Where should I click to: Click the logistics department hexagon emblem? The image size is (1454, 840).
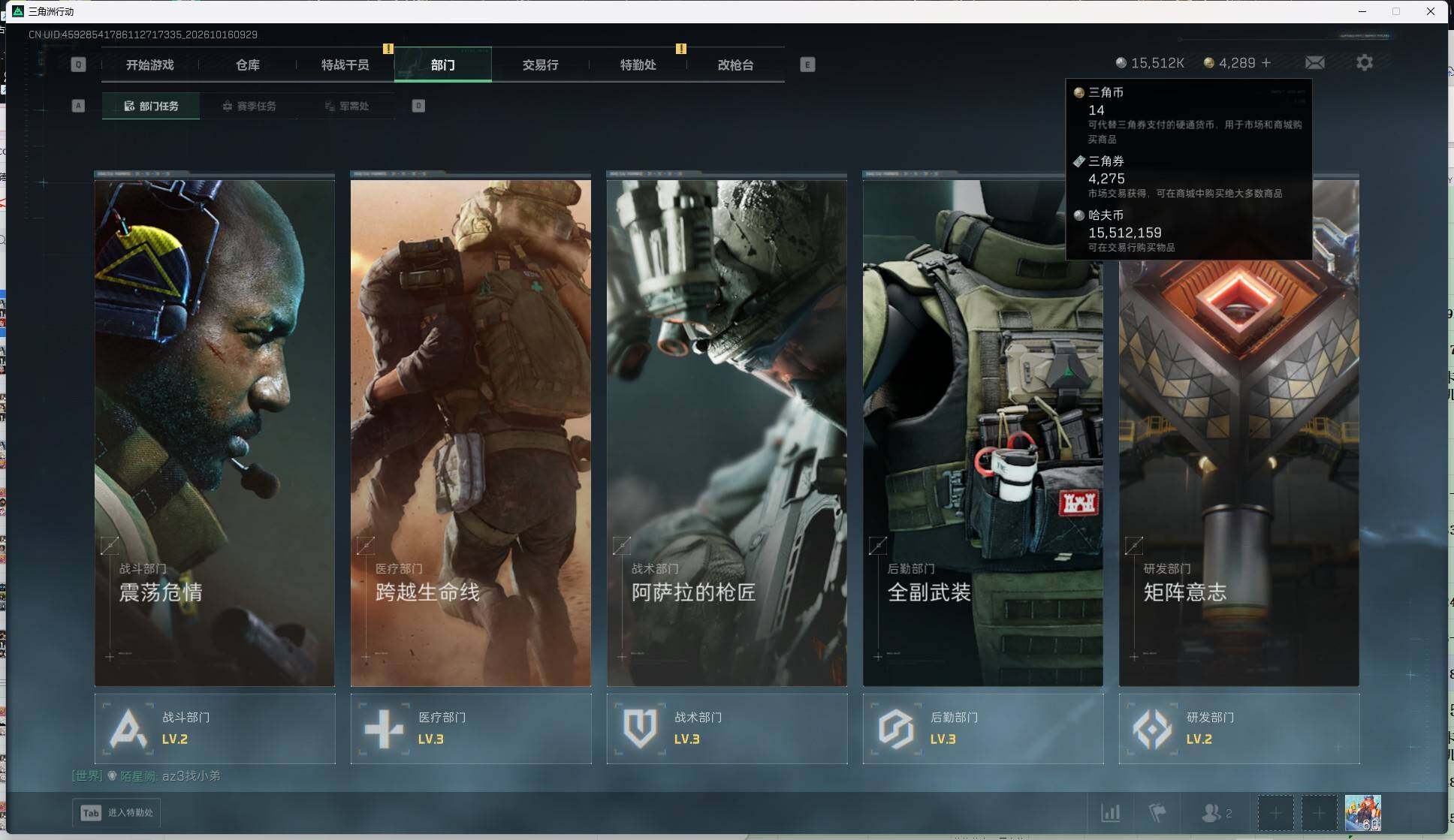click(x=896, y=729)
